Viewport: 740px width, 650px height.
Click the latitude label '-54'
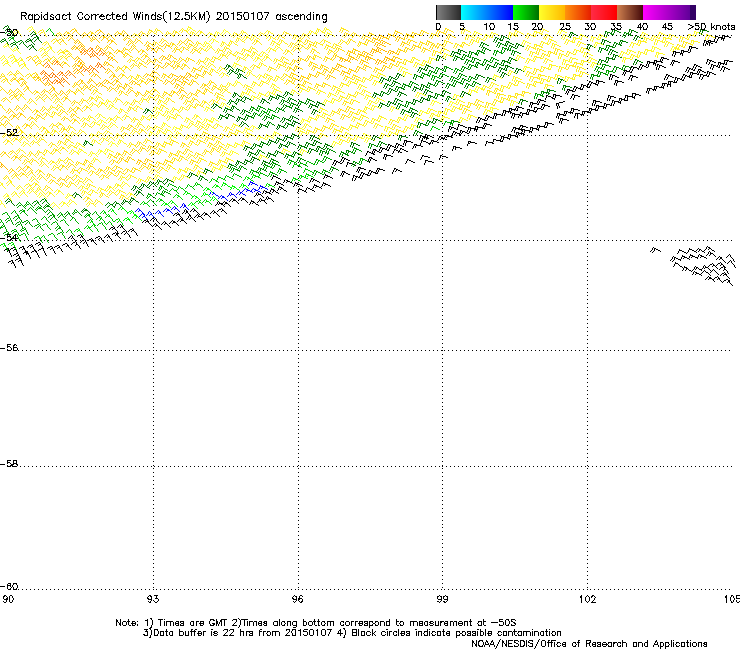pyautogui.click(x=9, y=237)
